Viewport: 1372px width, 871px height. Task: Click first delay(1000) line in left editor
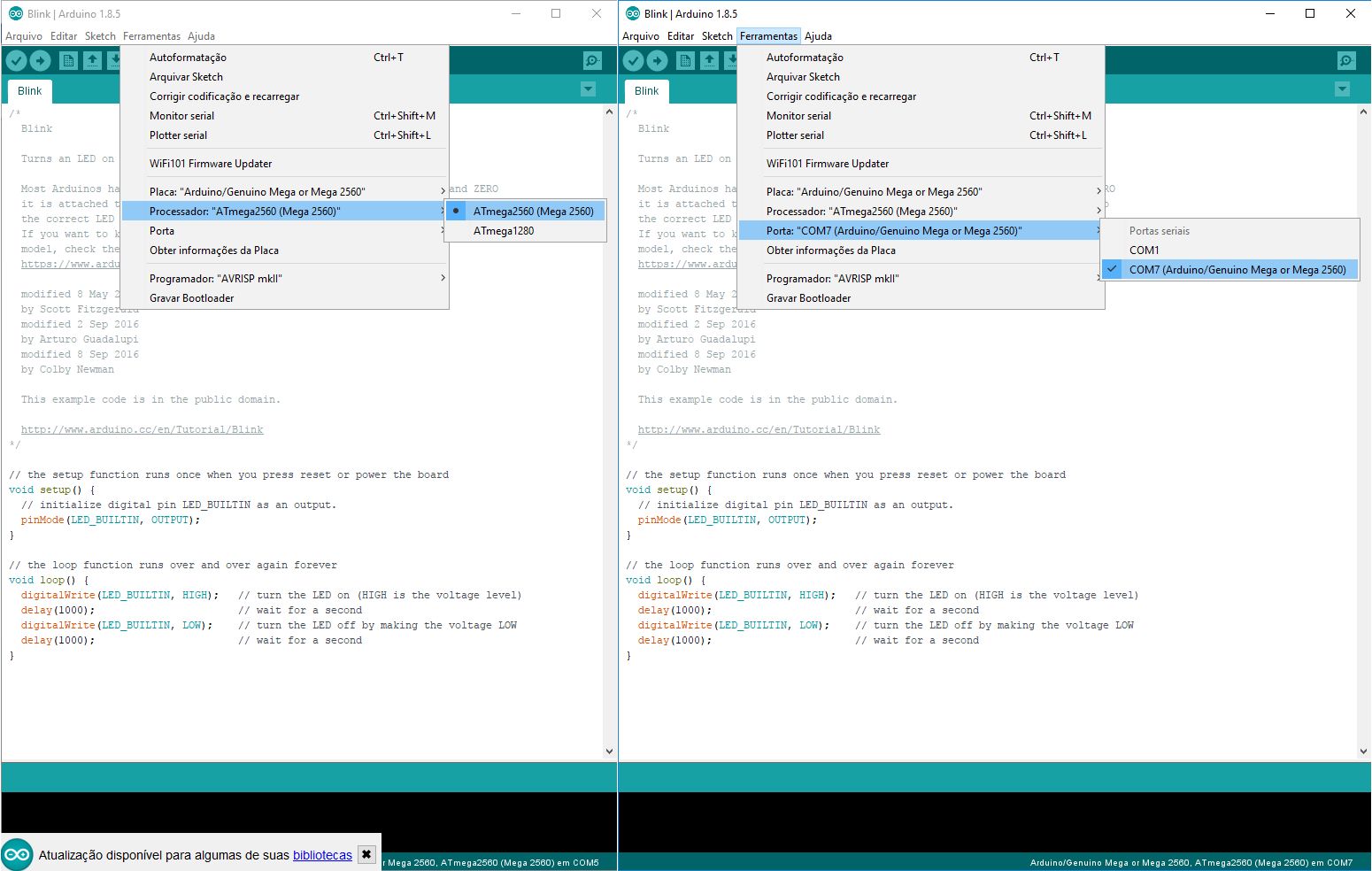[58, 610]
